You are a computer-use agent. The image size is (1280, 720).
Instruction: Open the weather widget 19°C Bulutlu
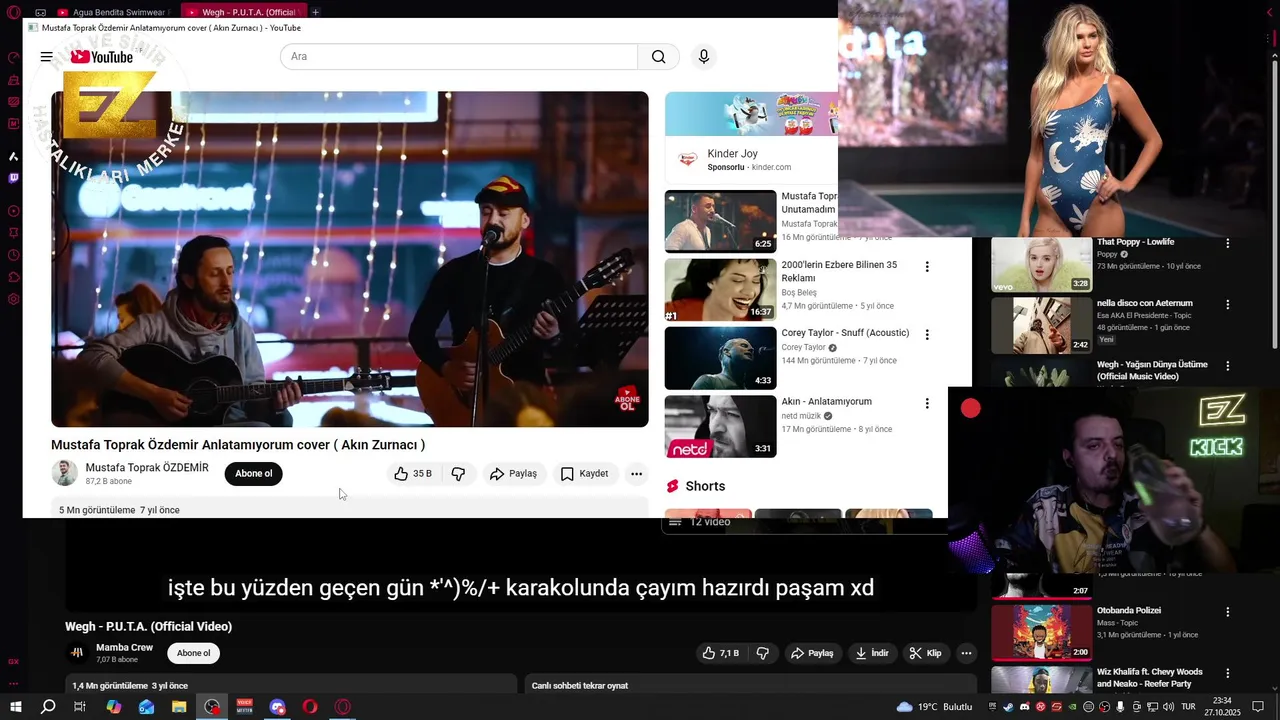click(934, 707)
